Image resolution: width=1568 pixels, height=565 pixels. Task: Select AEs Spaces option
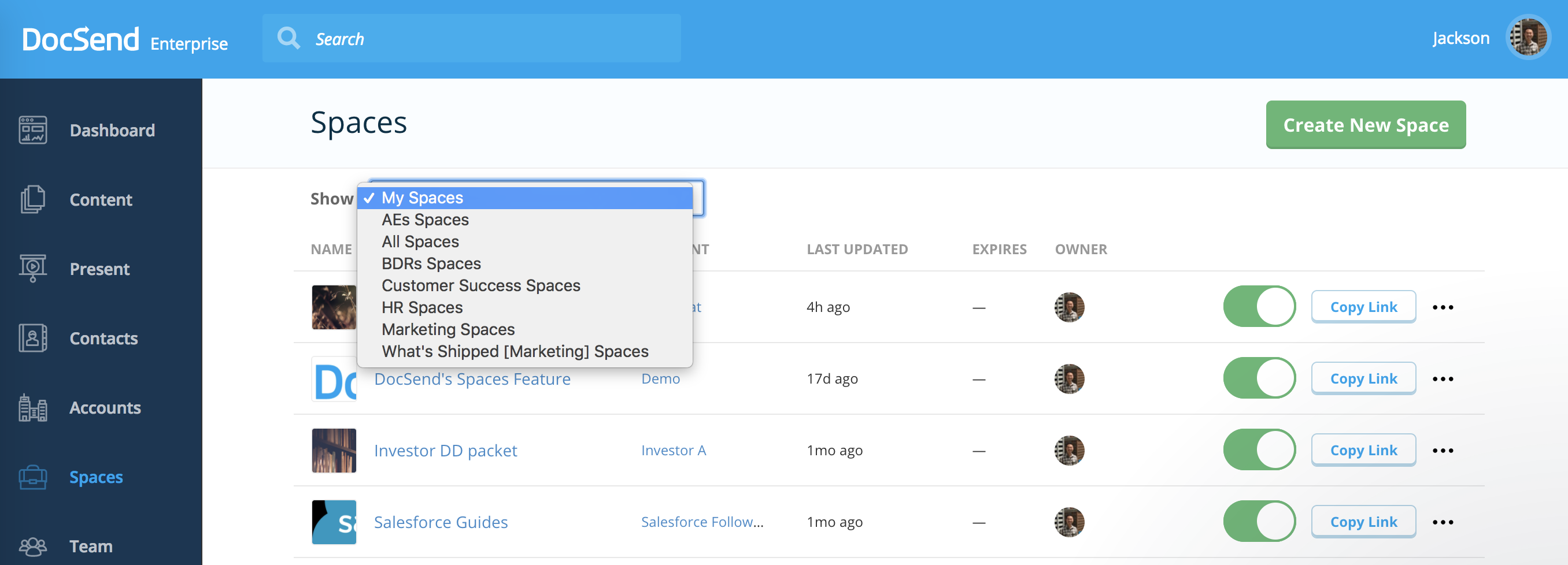[x=525, y=220]
